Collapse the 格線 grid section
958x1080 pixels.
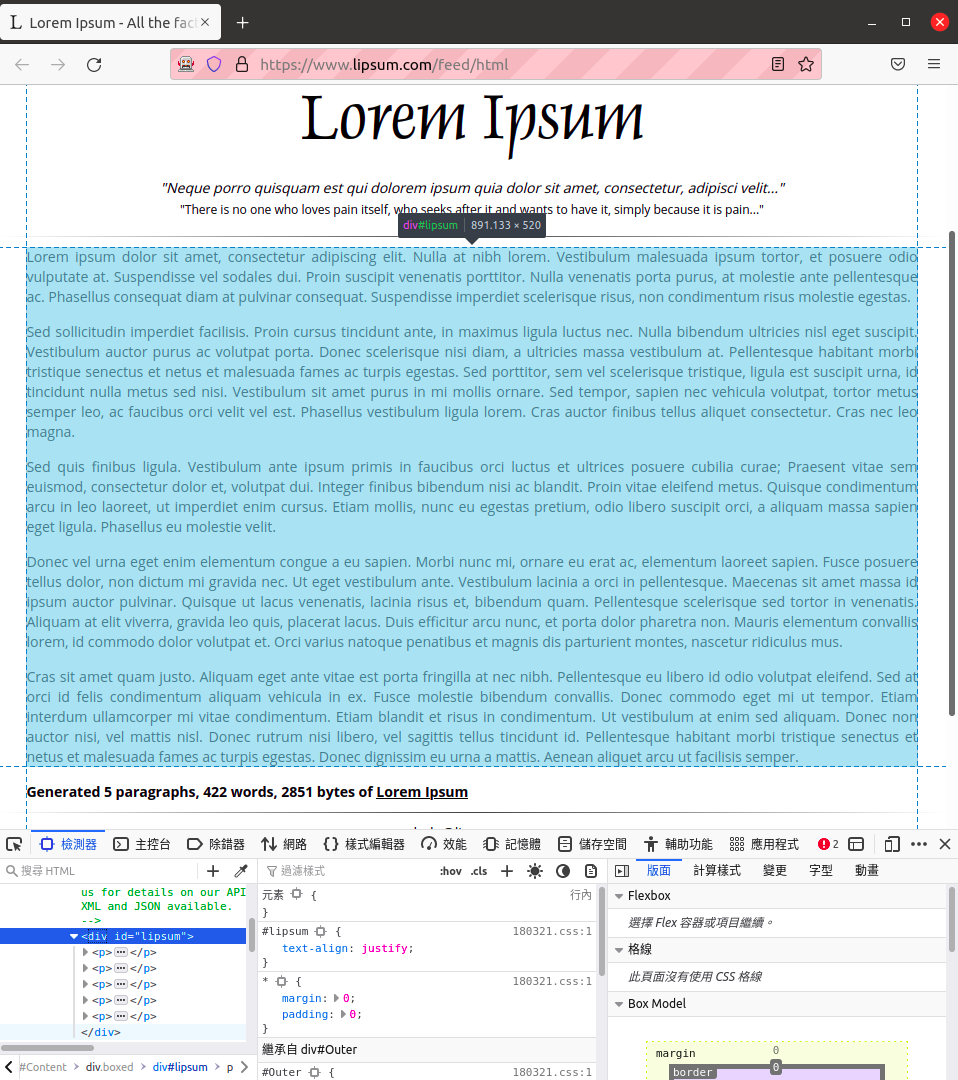(x=619, y=950)
